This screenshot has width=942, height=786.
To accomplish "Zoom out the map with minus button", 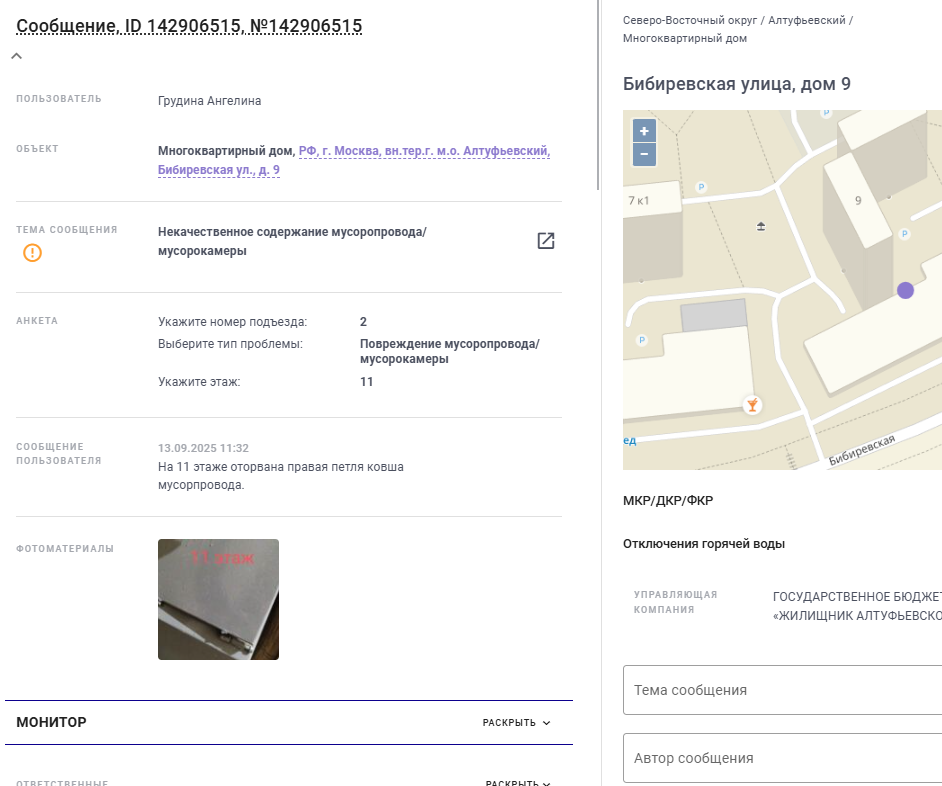I will pos(644,154).
